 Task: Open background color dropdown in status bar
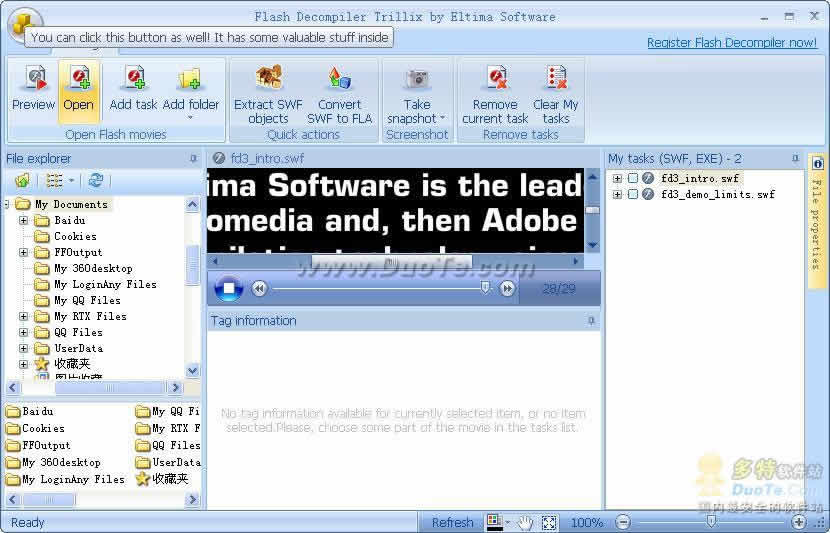coord(508,523)
